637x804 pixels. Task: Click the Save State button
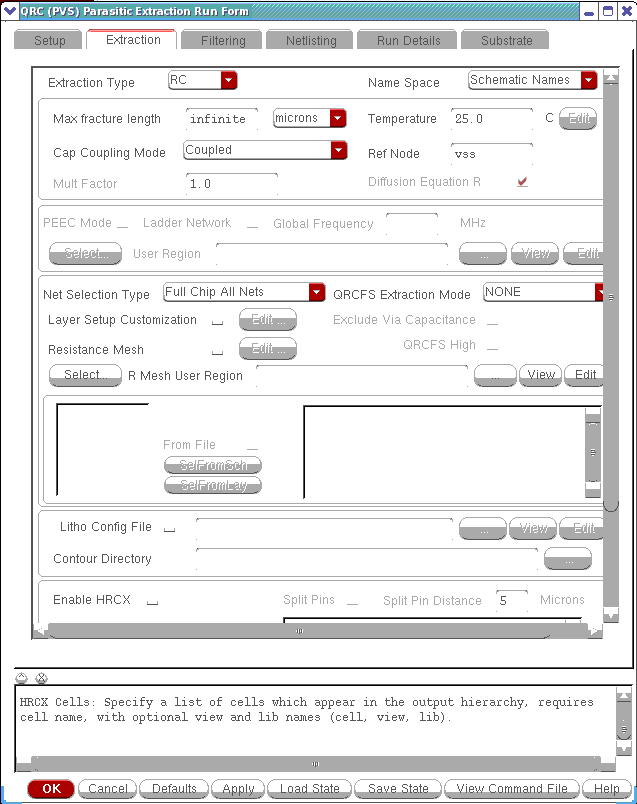(398, 789)
